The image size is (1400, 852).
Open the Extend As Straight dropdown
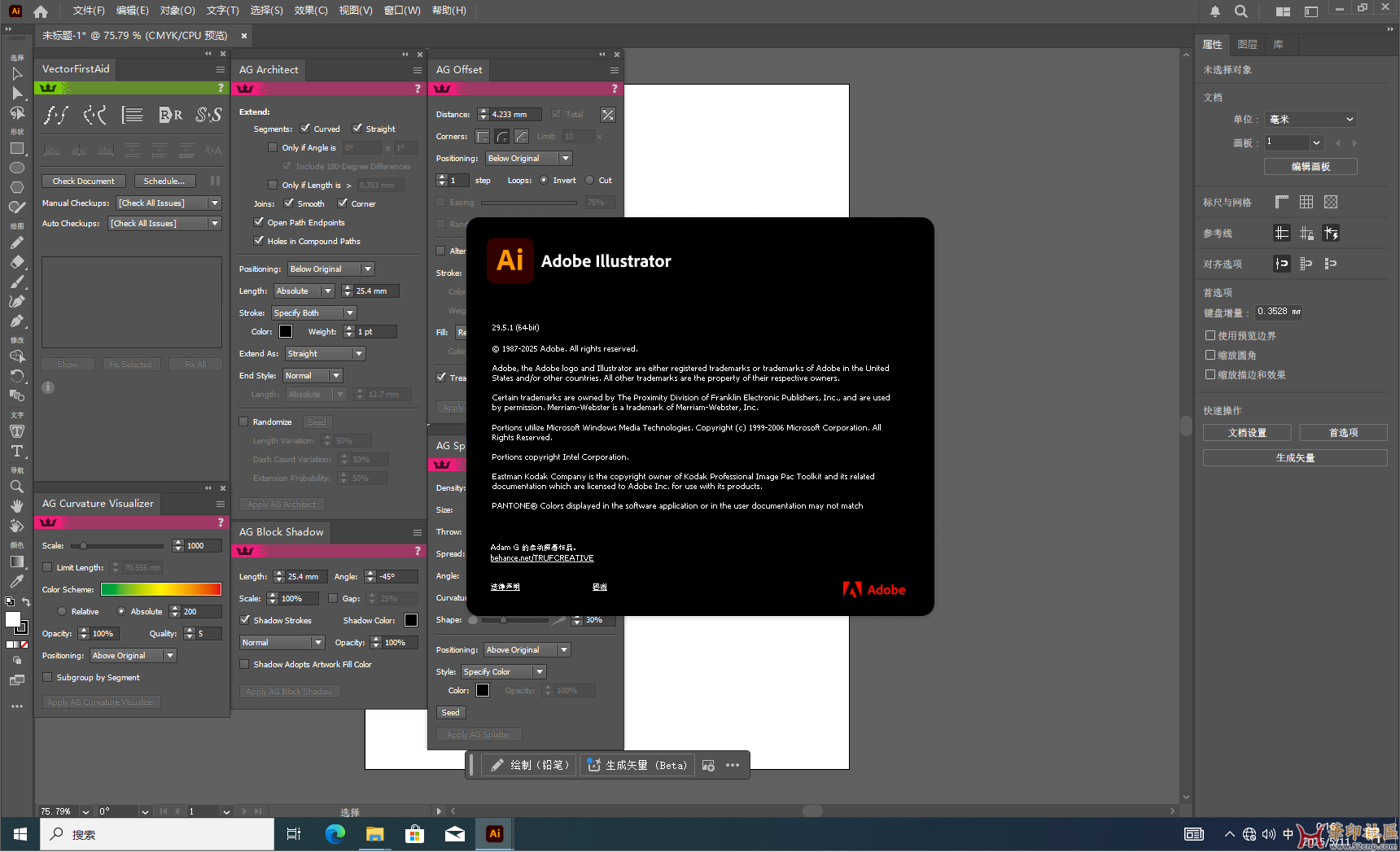point(325,353)
